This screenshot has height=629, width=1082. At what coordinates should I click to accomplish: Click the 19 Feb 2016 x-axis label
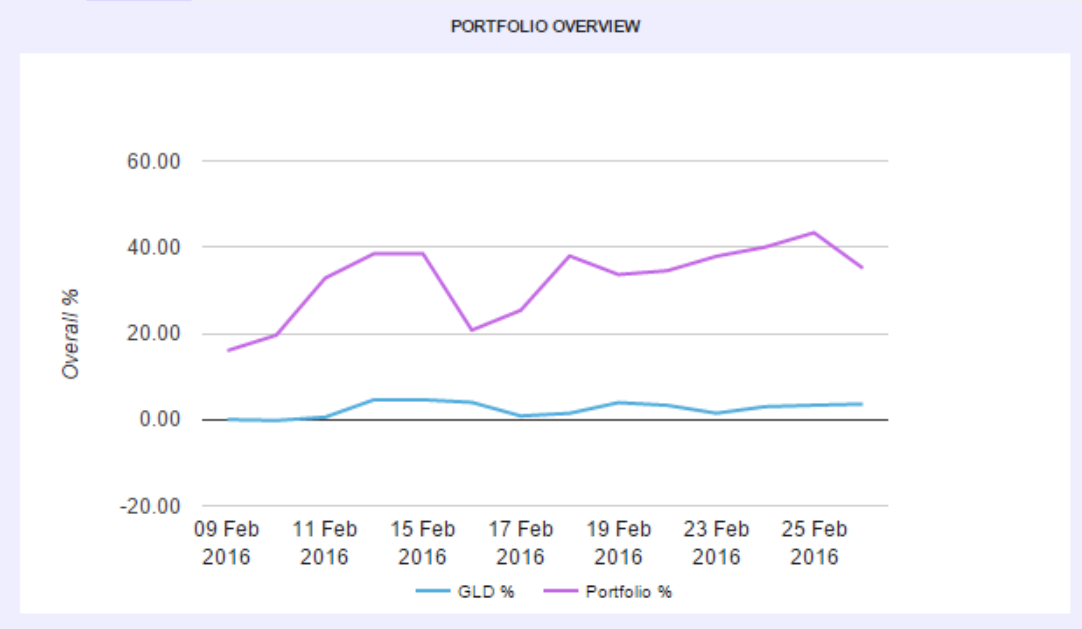tap(618, 543)
